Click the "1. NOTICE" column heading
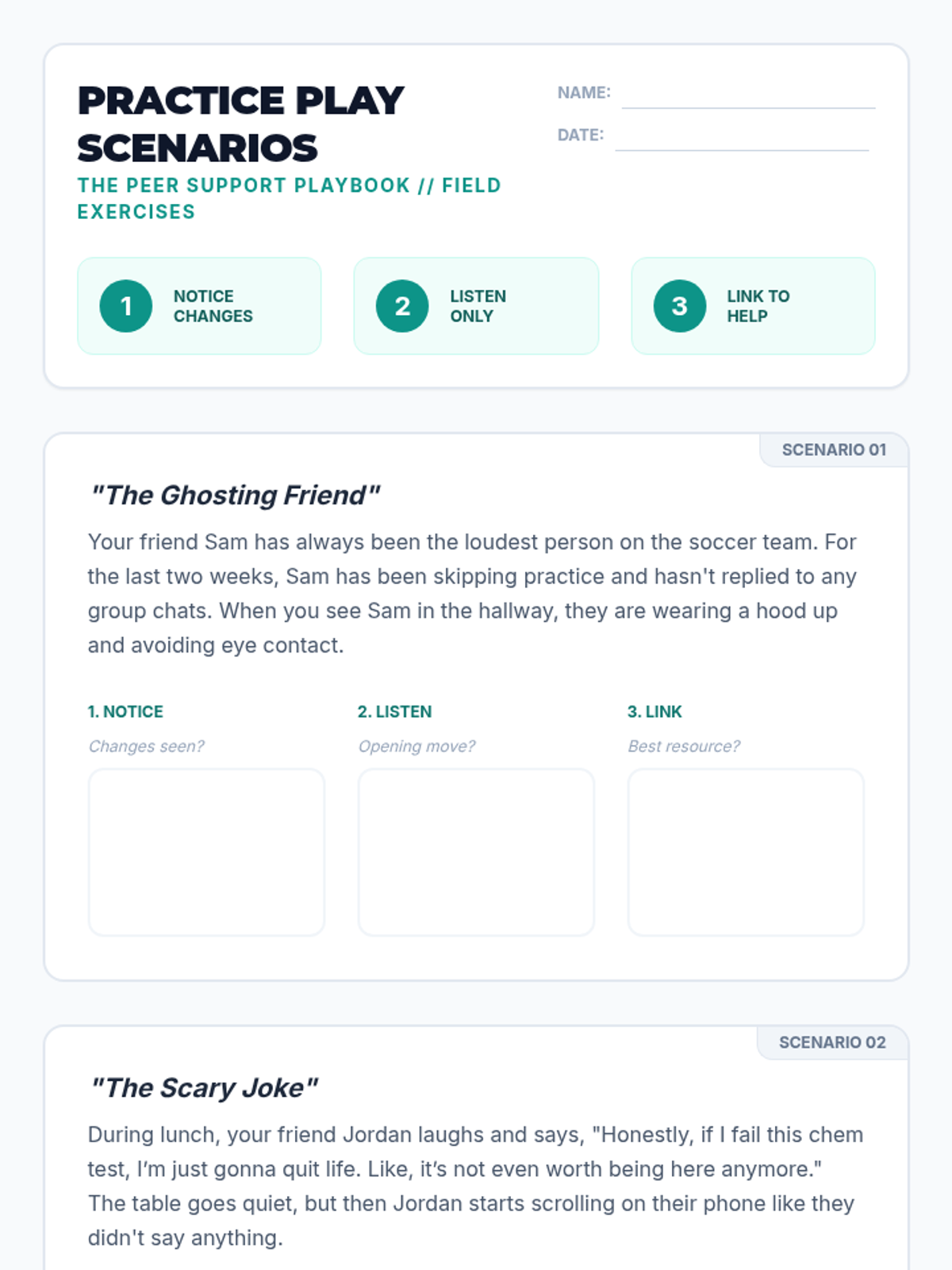The width and height of the screenshot is (952, 1270). [x=125, y=712]
